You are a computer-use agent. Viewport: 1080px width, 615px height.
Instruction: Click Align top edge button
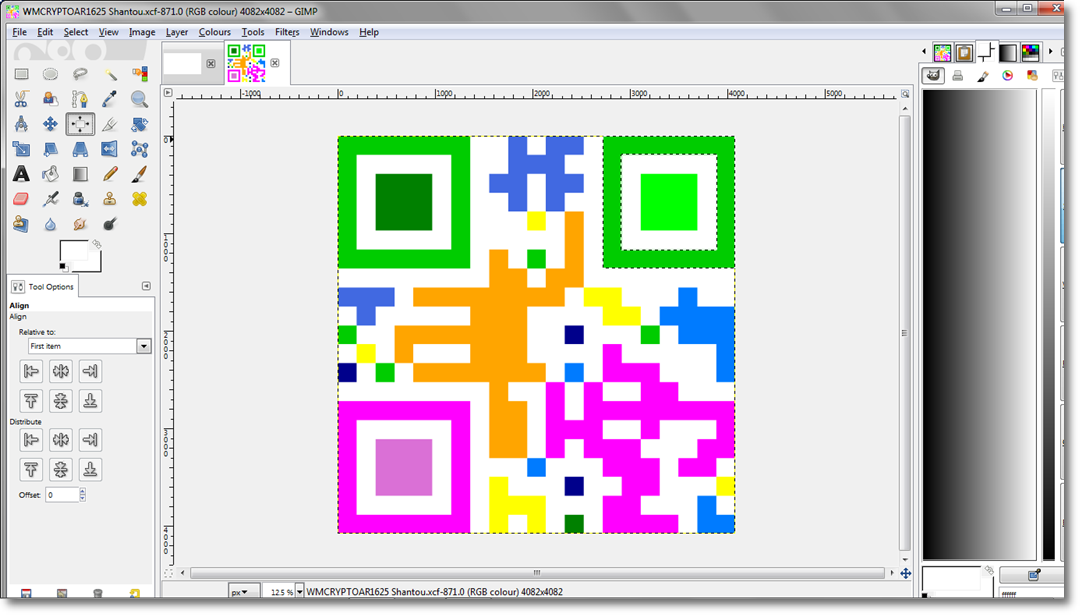click(31, 401)
